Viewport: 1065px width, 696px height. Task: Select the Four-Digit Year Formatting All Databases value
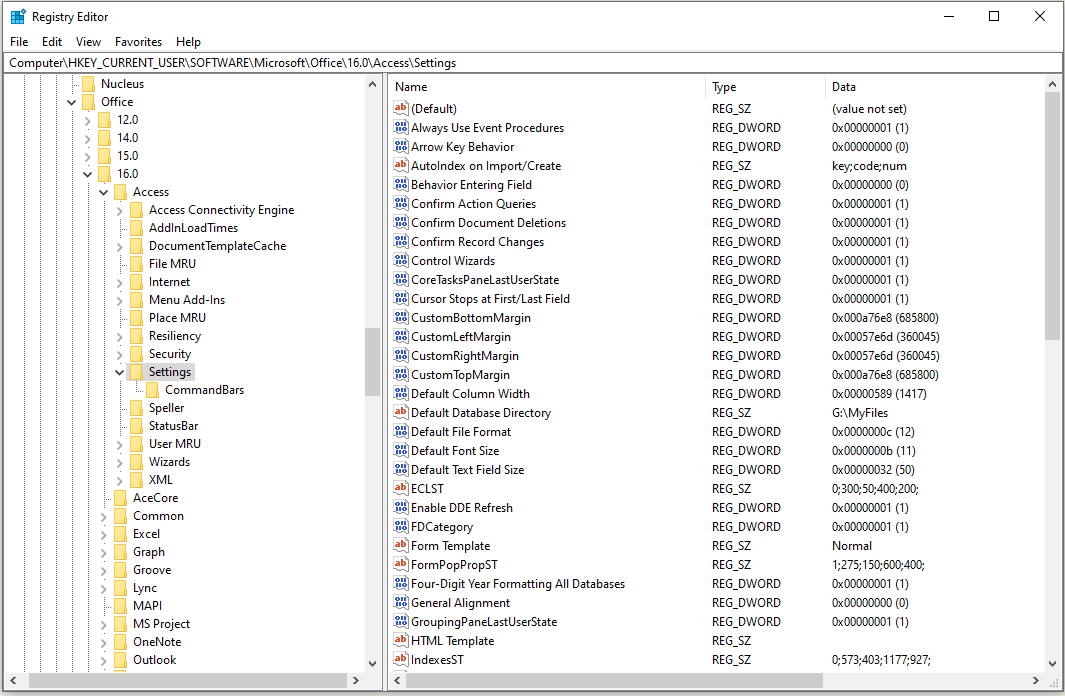(518, 583)
